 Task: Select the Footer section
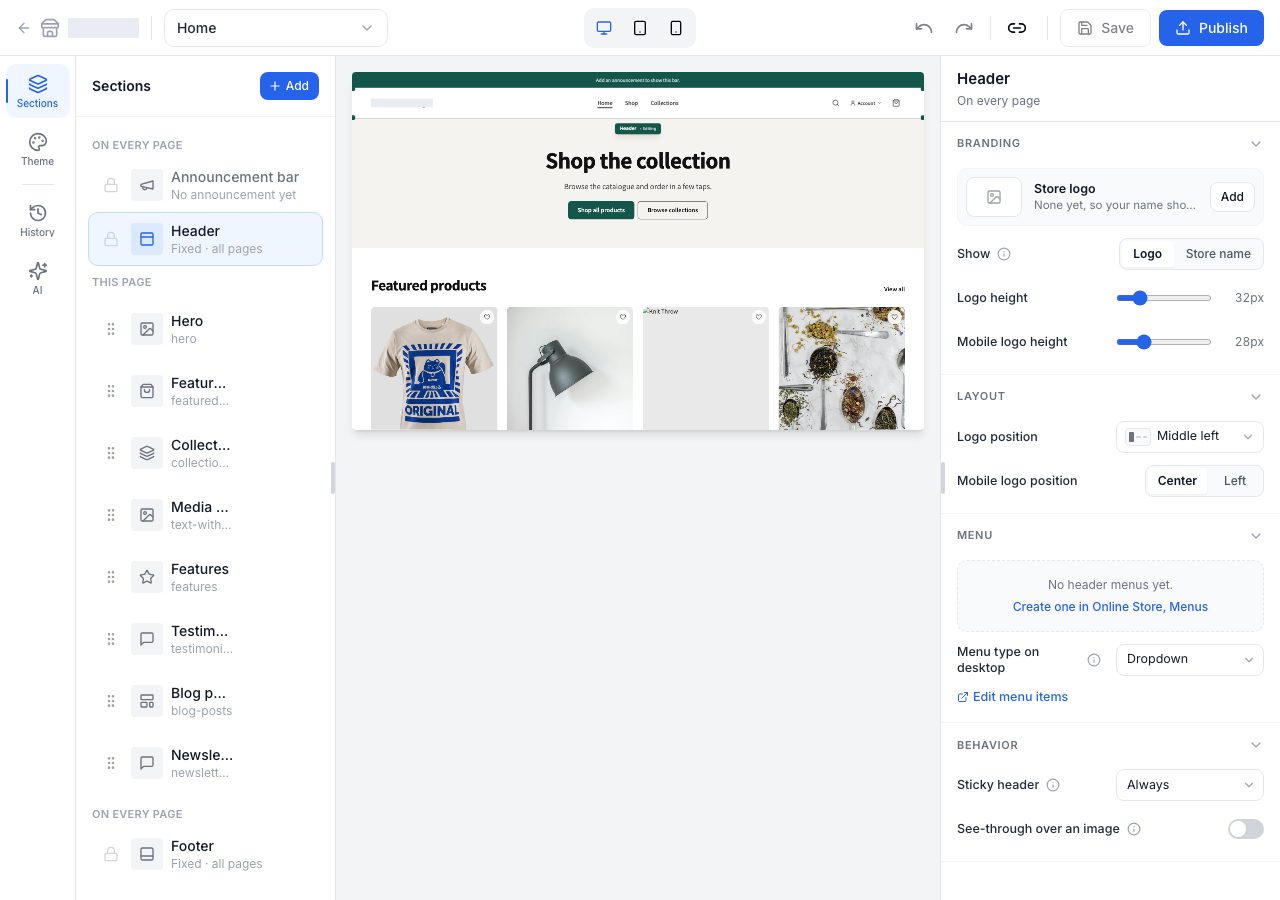pos(206,854)
